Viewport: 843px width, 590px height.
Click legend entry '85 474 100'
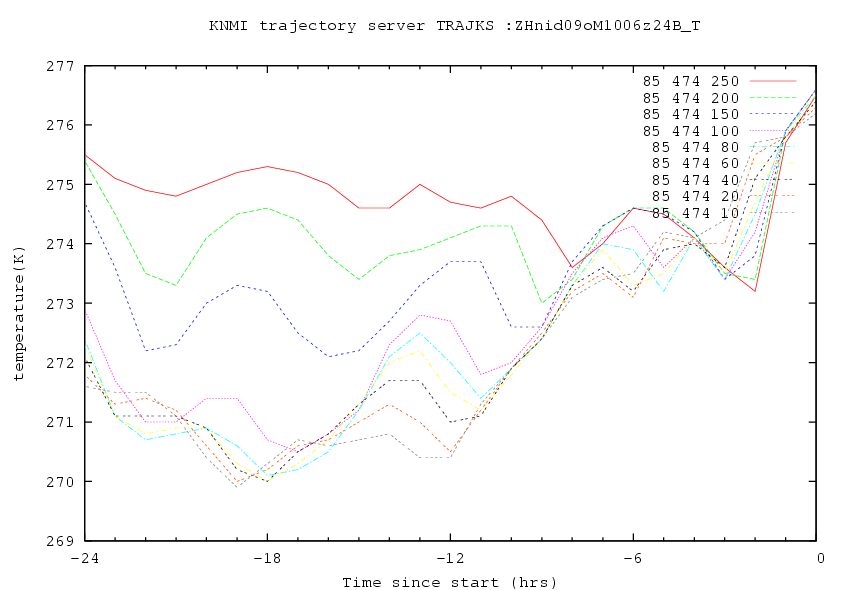tap(691, 131)
